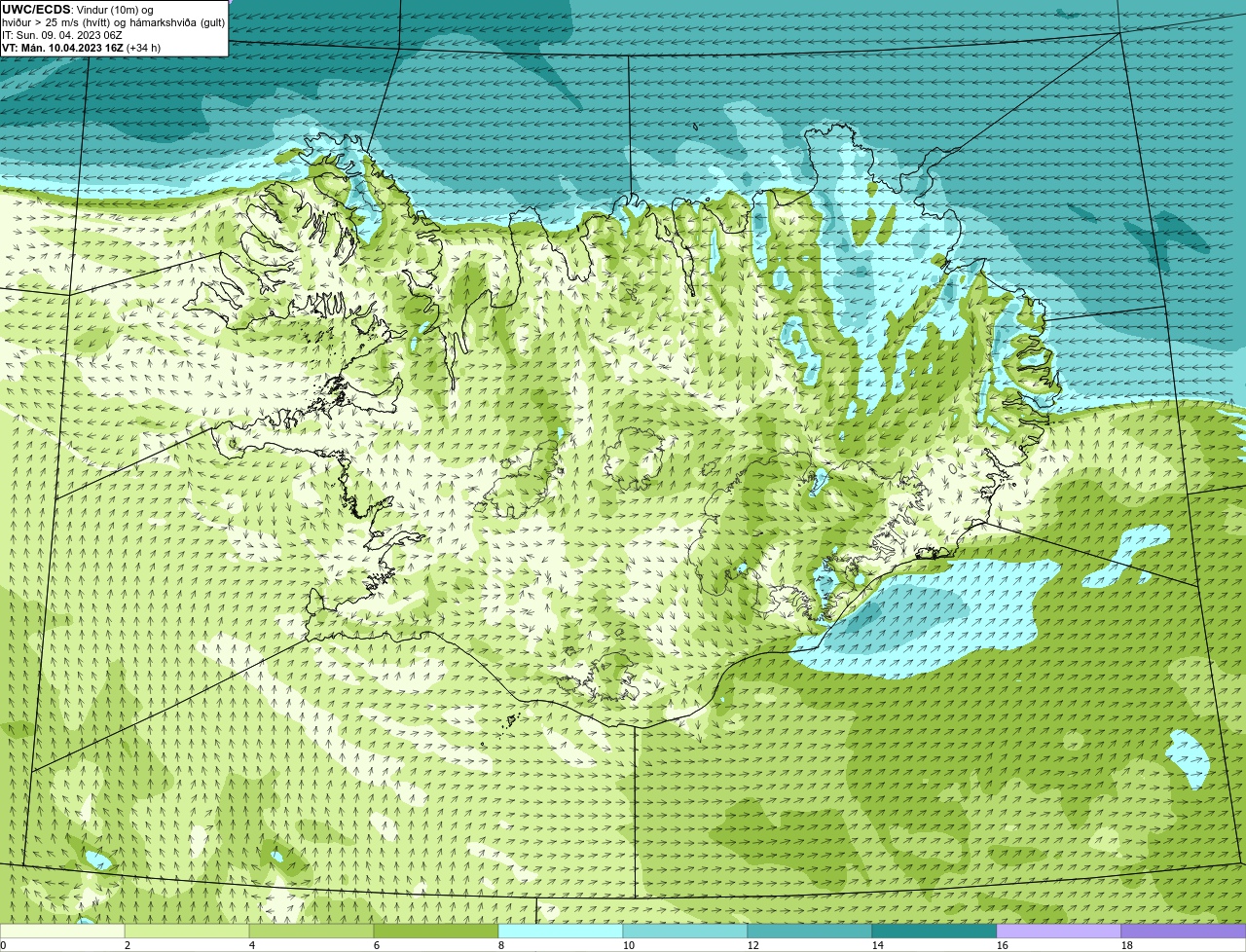Click the 14–16 m/s dark teal legend swatch
Viewport: 1246px width, 952px height.
pyautogui.click(x=934, y=931)
